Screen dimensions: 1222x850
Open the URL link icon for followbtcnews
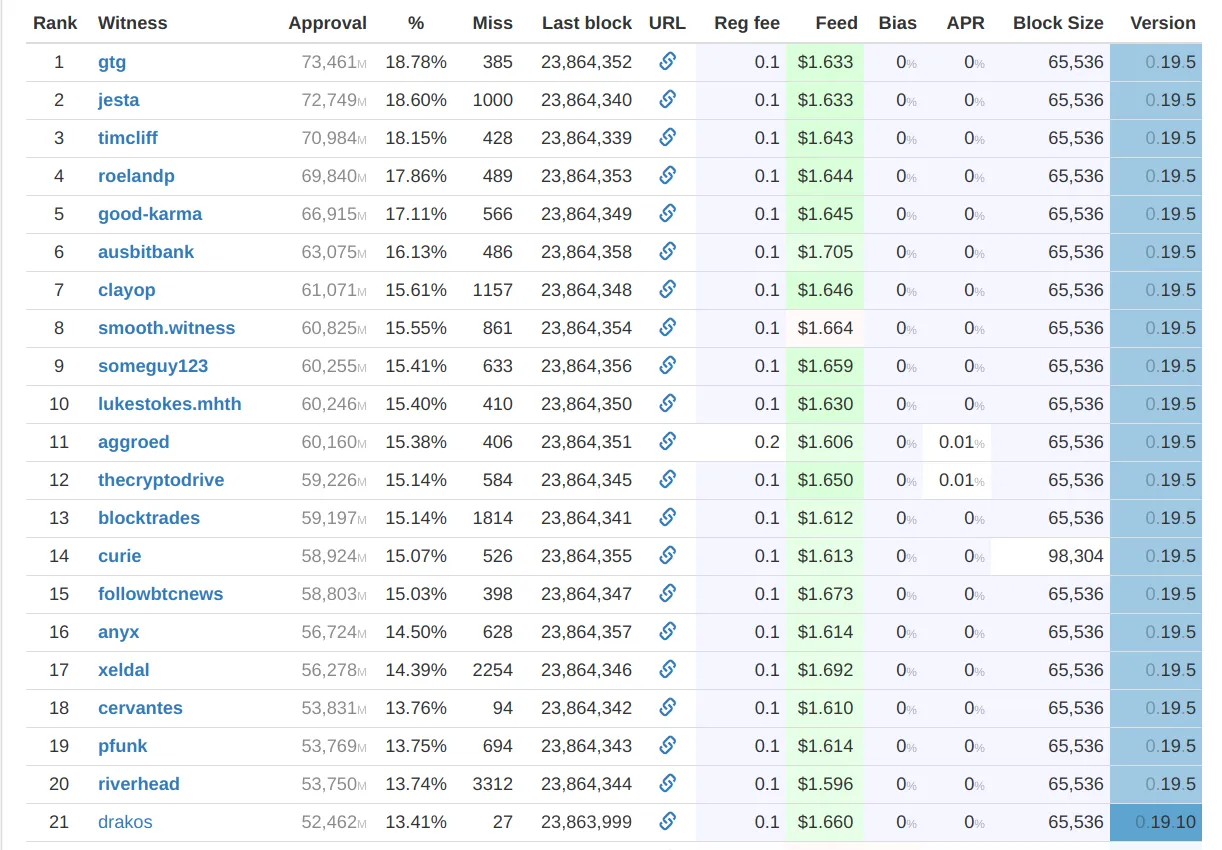click(668, 593)
